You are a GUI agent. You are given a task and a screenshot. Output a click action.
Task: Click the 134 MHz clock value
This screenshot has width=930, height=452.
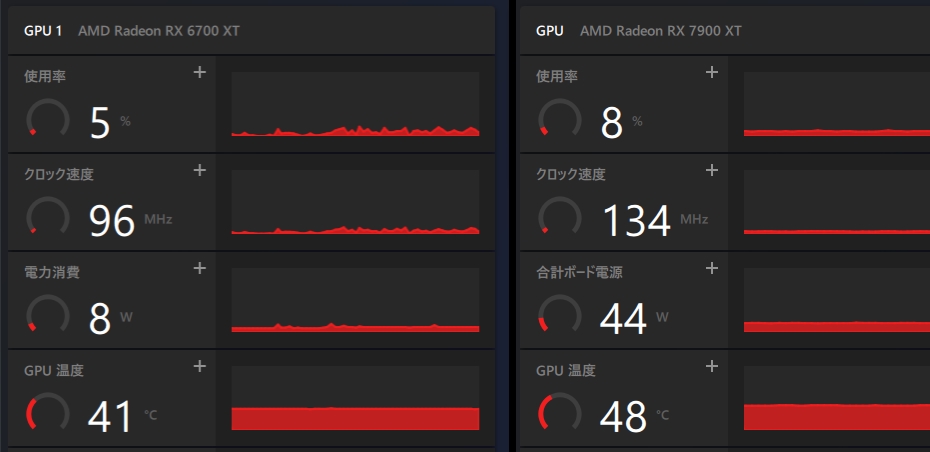[x=655, y=221]
